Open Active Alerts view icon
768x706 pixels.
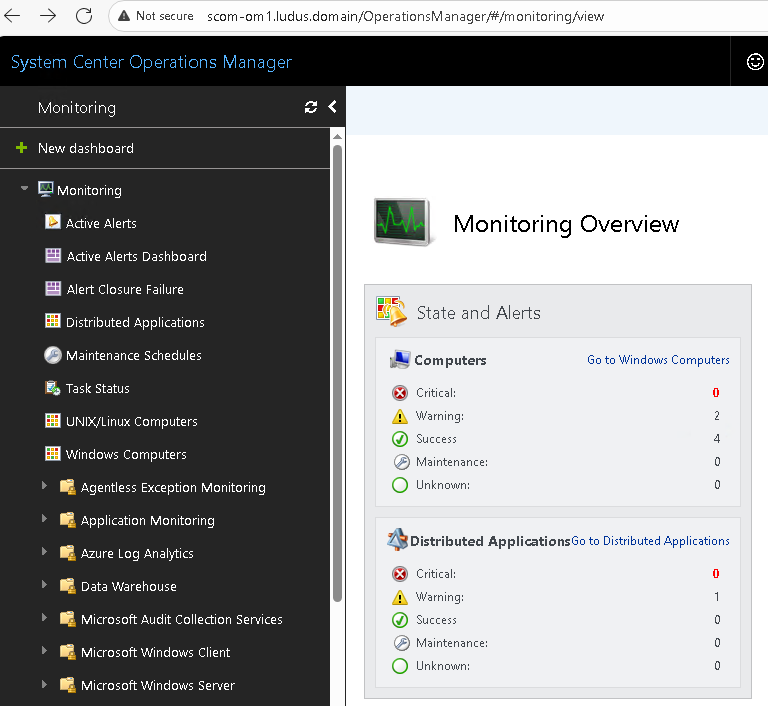click(53, 223)
